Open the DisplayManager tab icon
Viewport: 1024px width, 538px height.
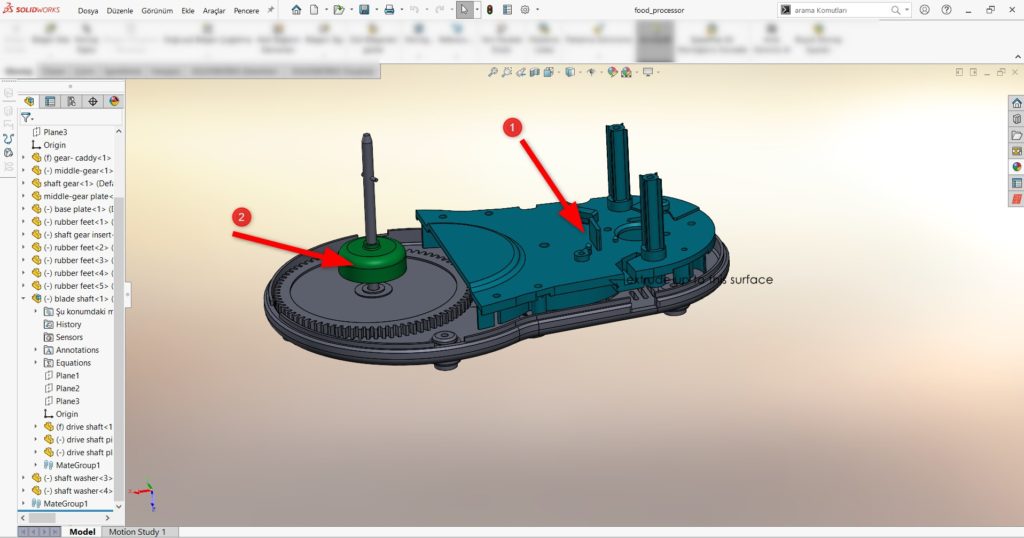(x=114, y=101)
